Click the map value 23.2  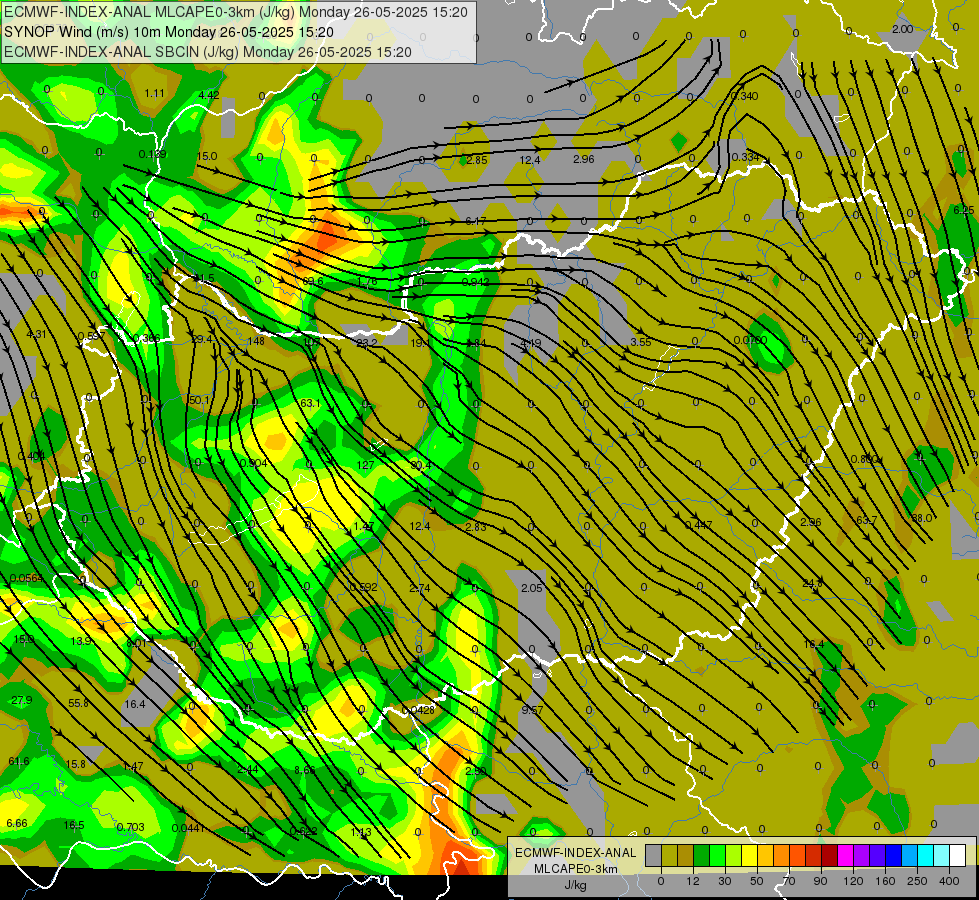pyautogui.click(x=367, y=343)
